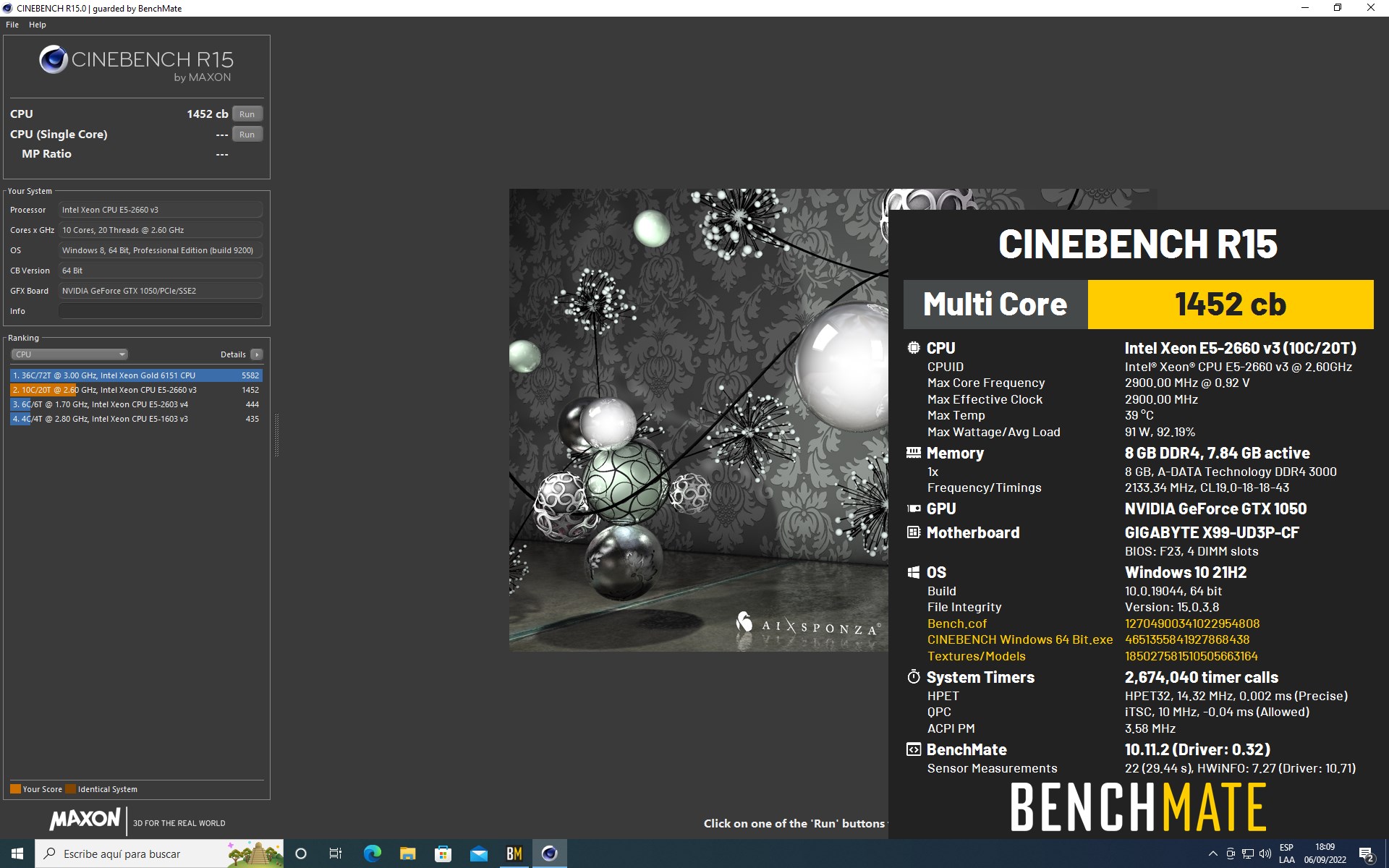Switch to Cinebench taskbar icon
The image size is (1389, 868).
[550, 854]
